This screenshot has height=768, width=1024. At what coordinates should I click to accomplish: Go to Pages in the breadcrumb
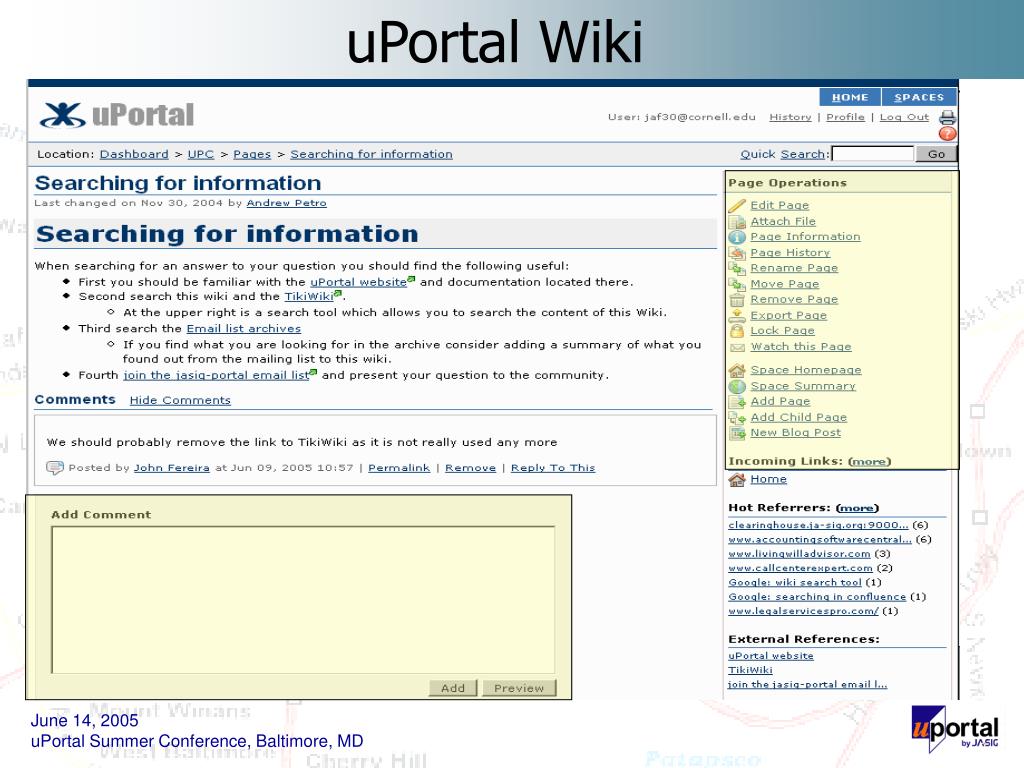pyautogui.click(x=251, y=154)
